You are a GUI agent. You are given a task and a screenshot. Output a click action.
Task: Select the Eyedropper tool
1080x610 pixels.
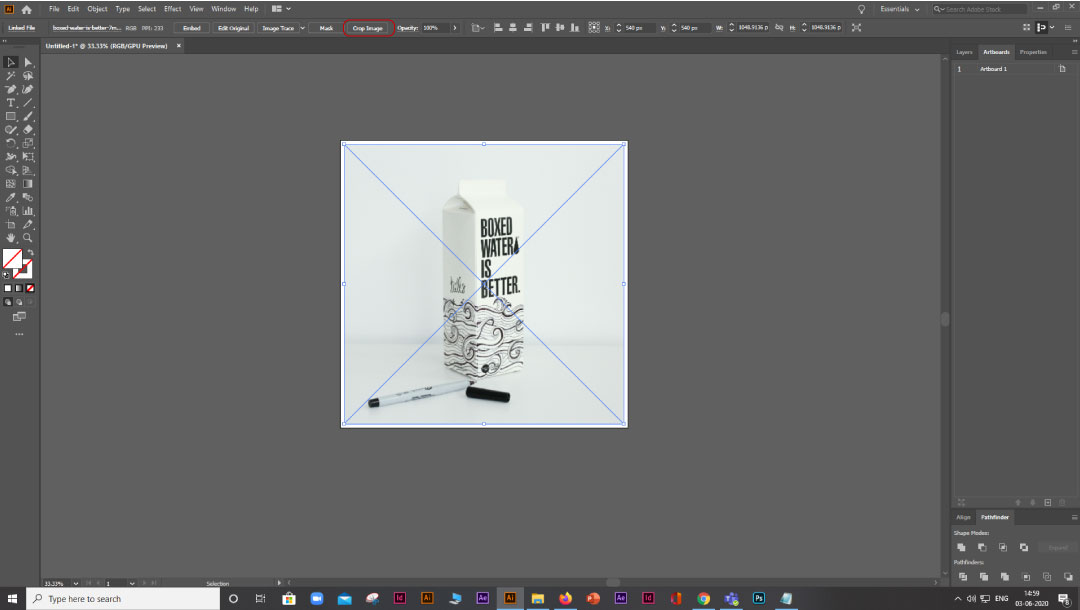click(11, 198)
